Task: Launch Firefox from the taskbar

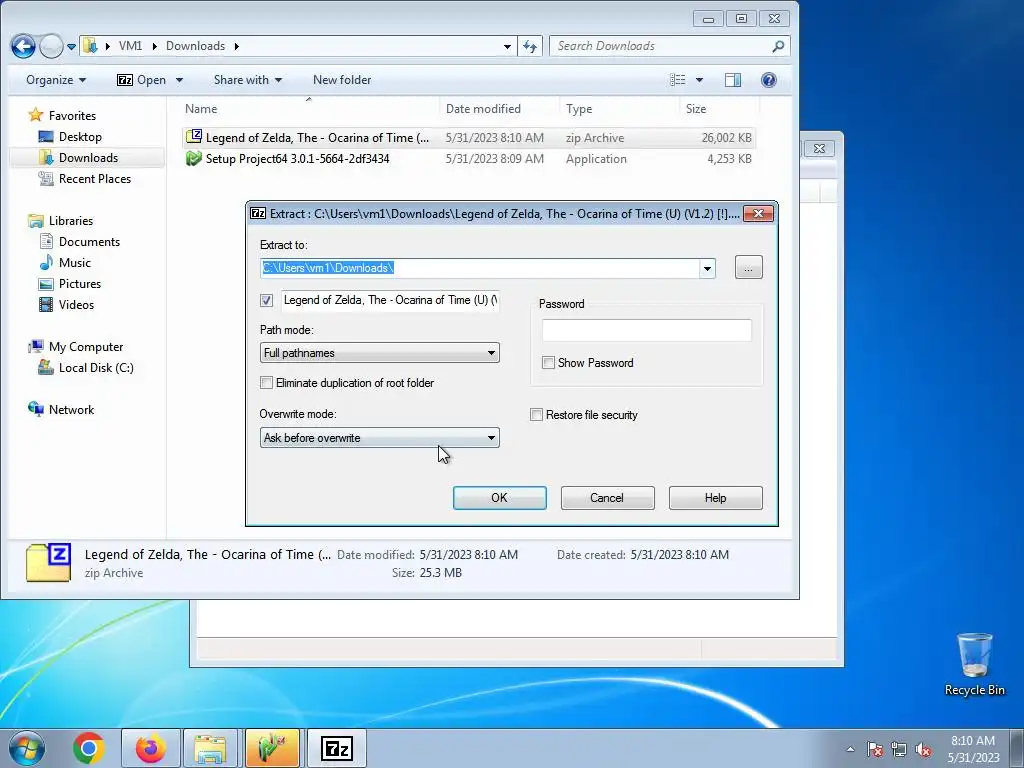Action: pos(151,748)
